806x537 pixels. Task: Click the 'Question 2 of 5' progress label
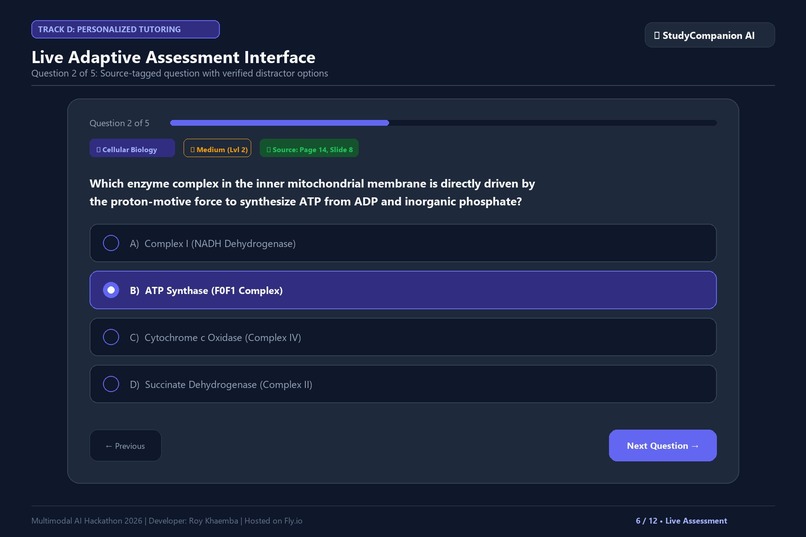point(119,123)
